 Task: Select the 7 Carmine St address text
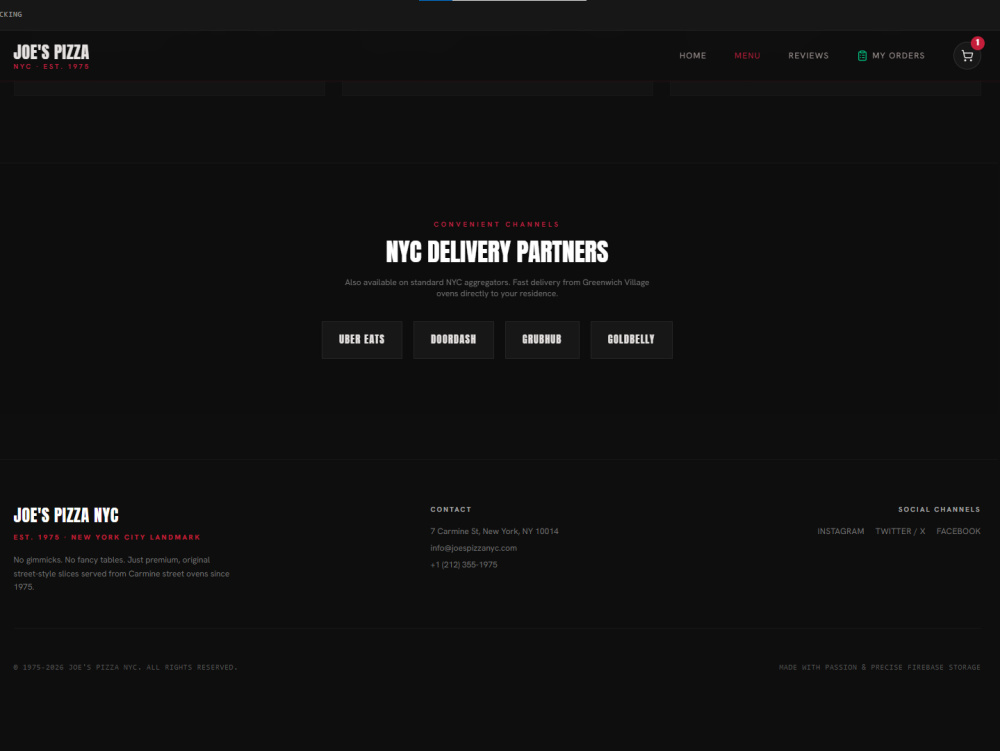[x=494, y=531]
